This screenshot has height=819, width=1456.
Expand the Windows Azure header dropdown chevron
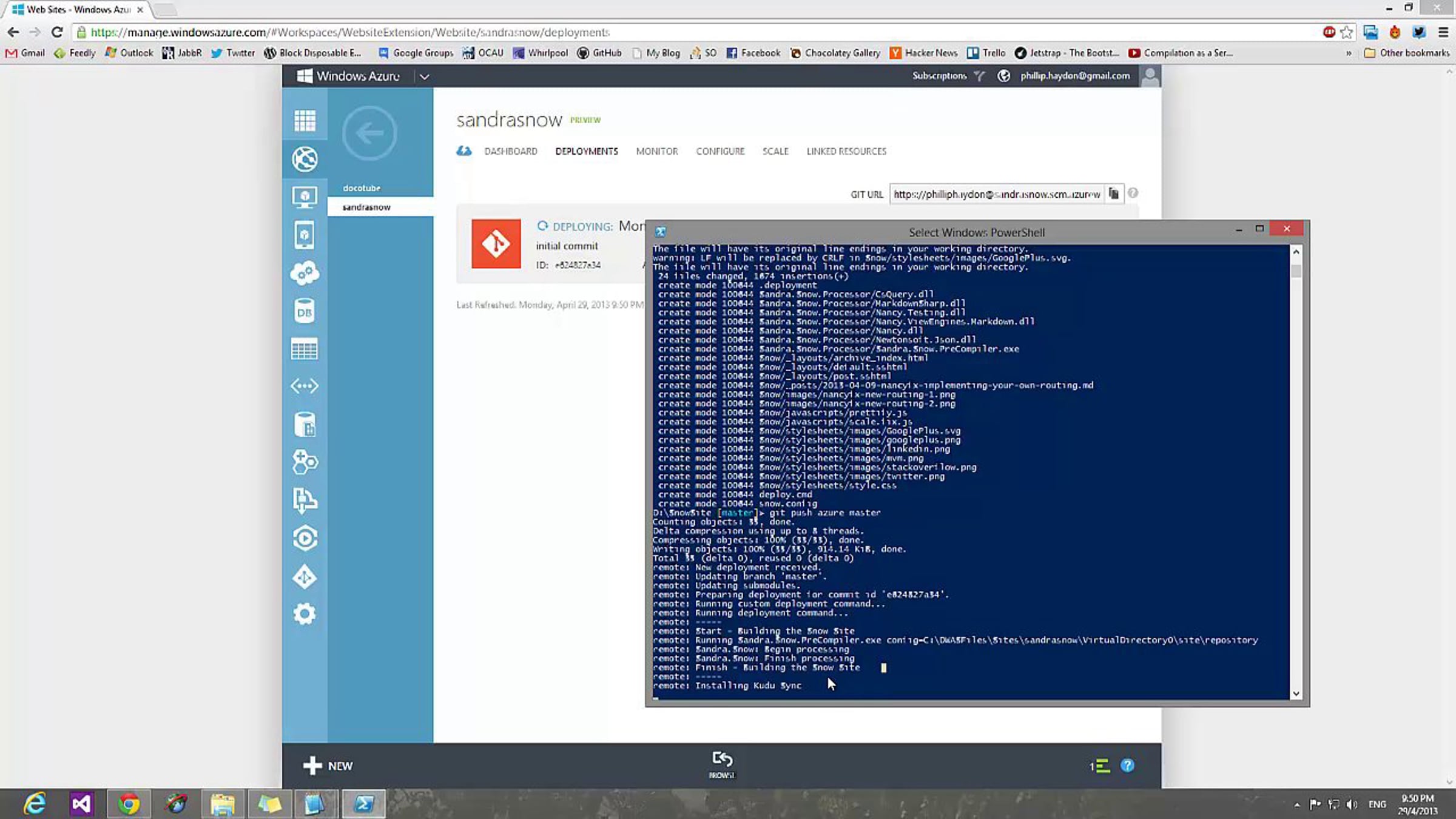pyautogui.click(x=425, y=76)
